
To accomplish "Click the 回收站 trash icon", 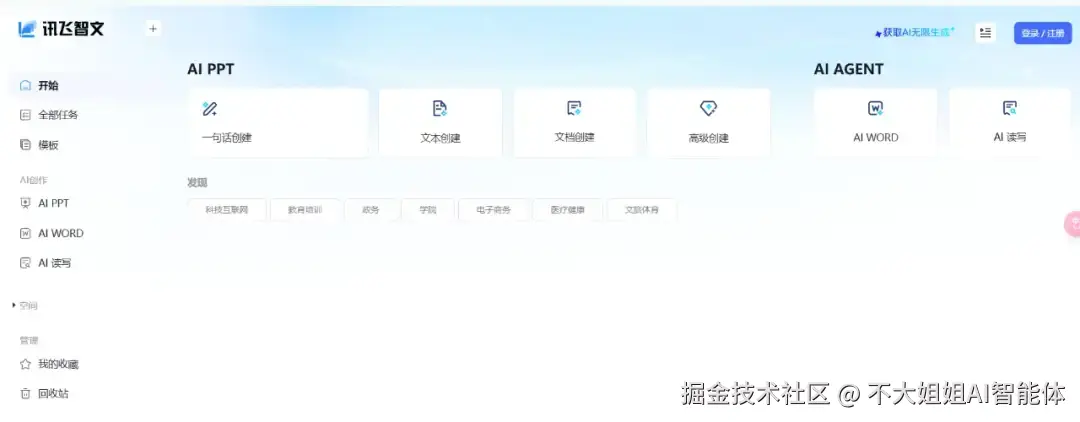I will 25,394.
